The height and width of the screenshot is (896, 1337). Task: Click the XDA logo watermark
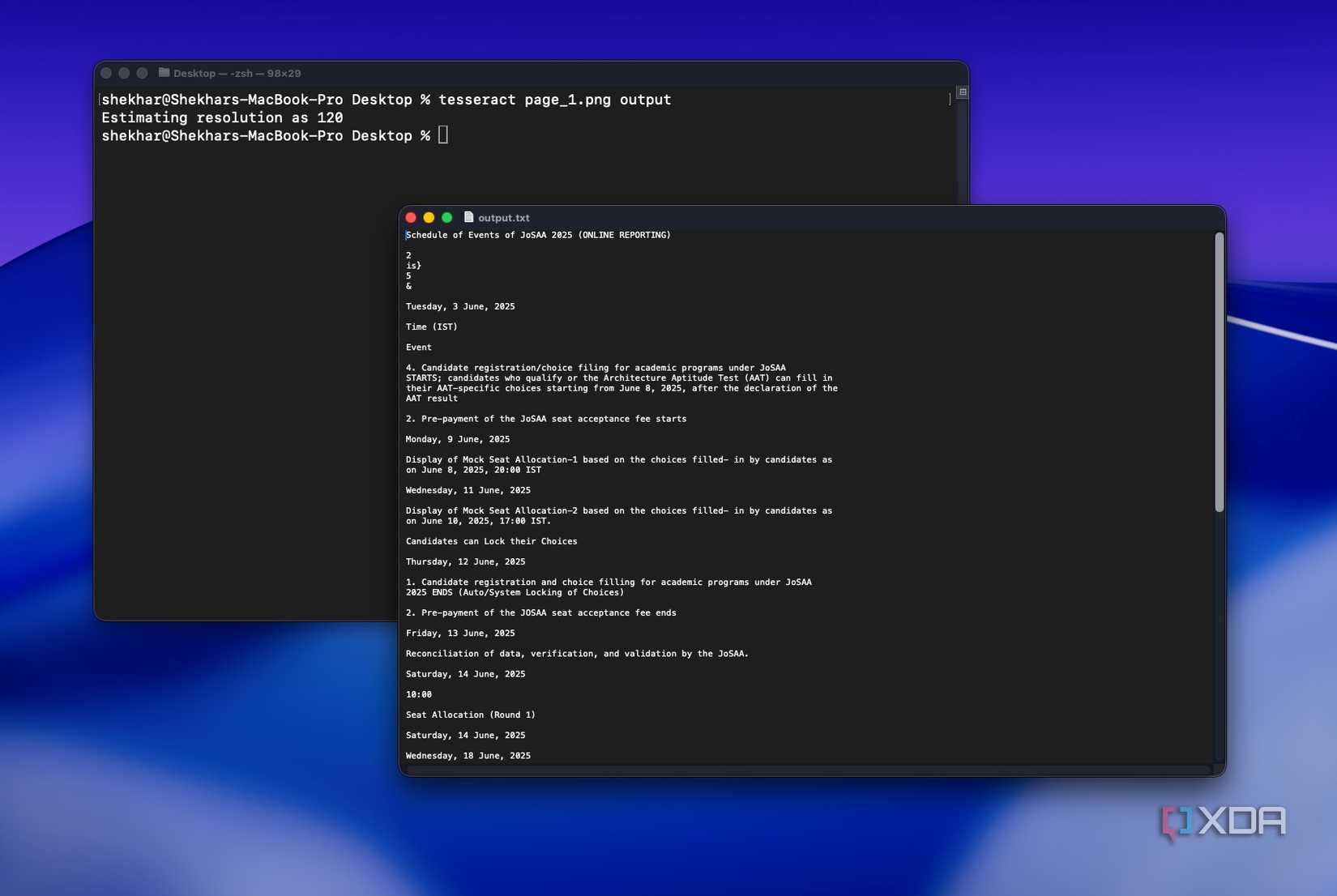[x=1224, y=821]
